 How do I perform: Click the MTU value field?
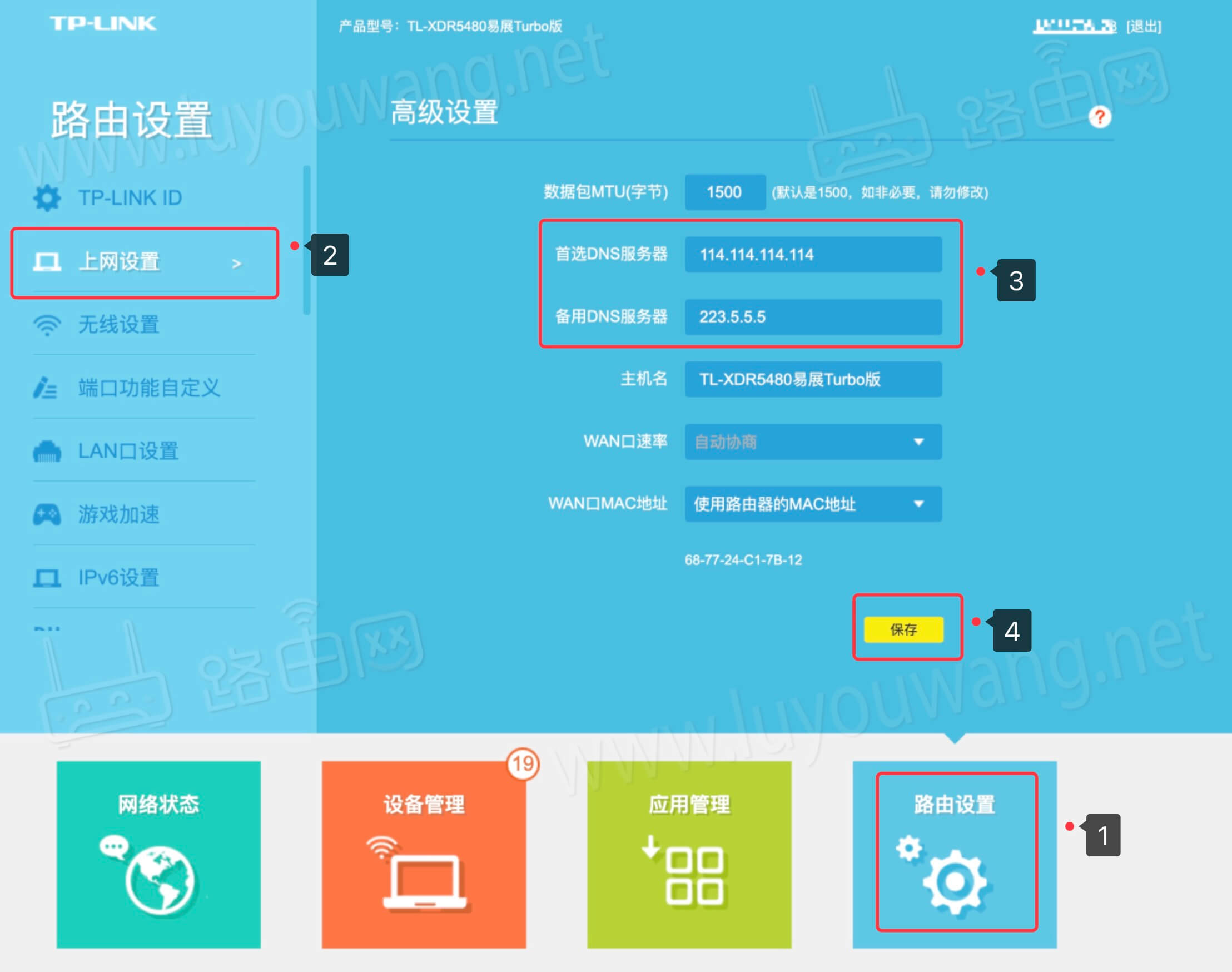click(x=724, y=192)
